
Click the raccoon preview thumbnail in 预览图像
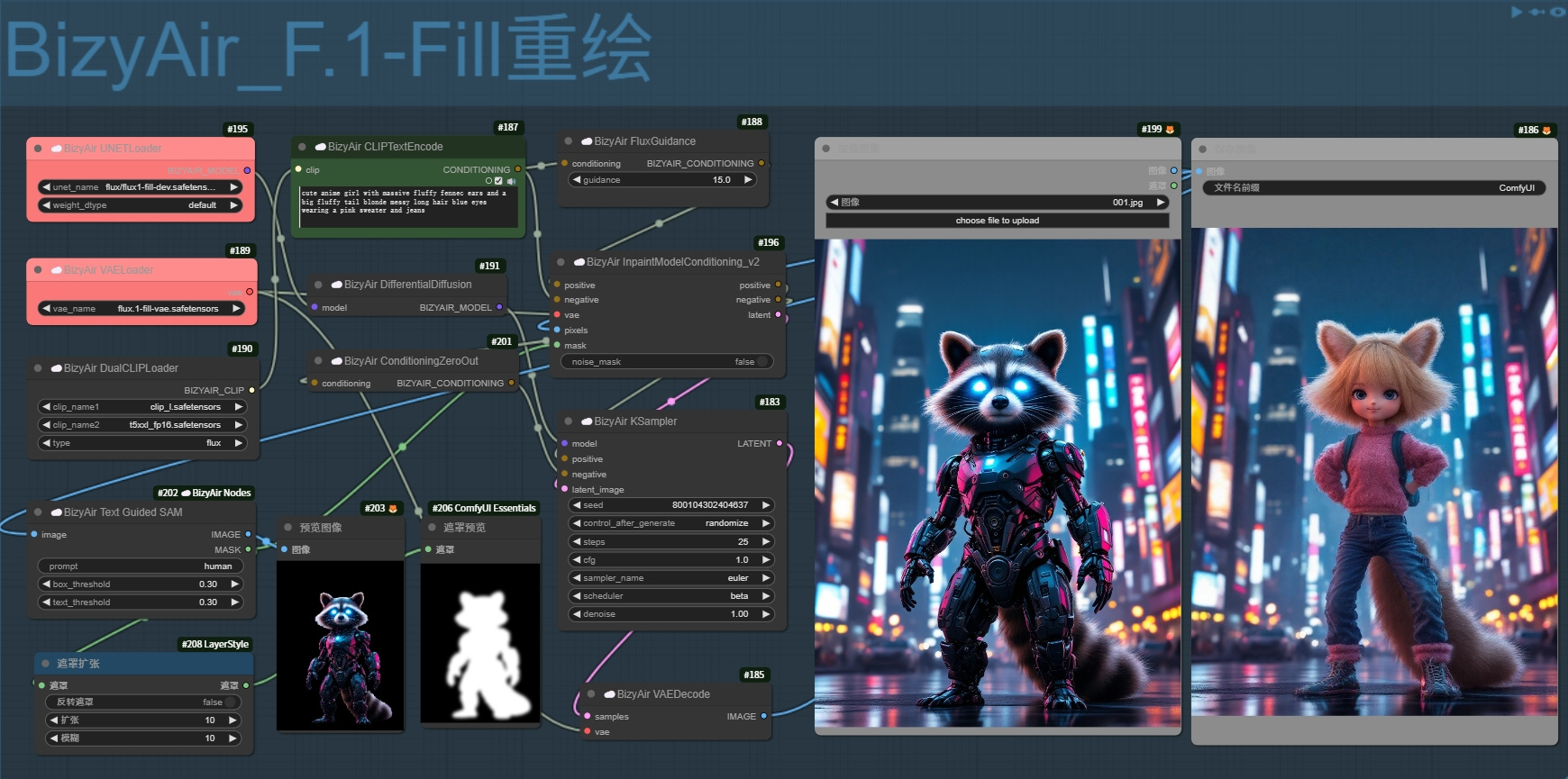340,646
